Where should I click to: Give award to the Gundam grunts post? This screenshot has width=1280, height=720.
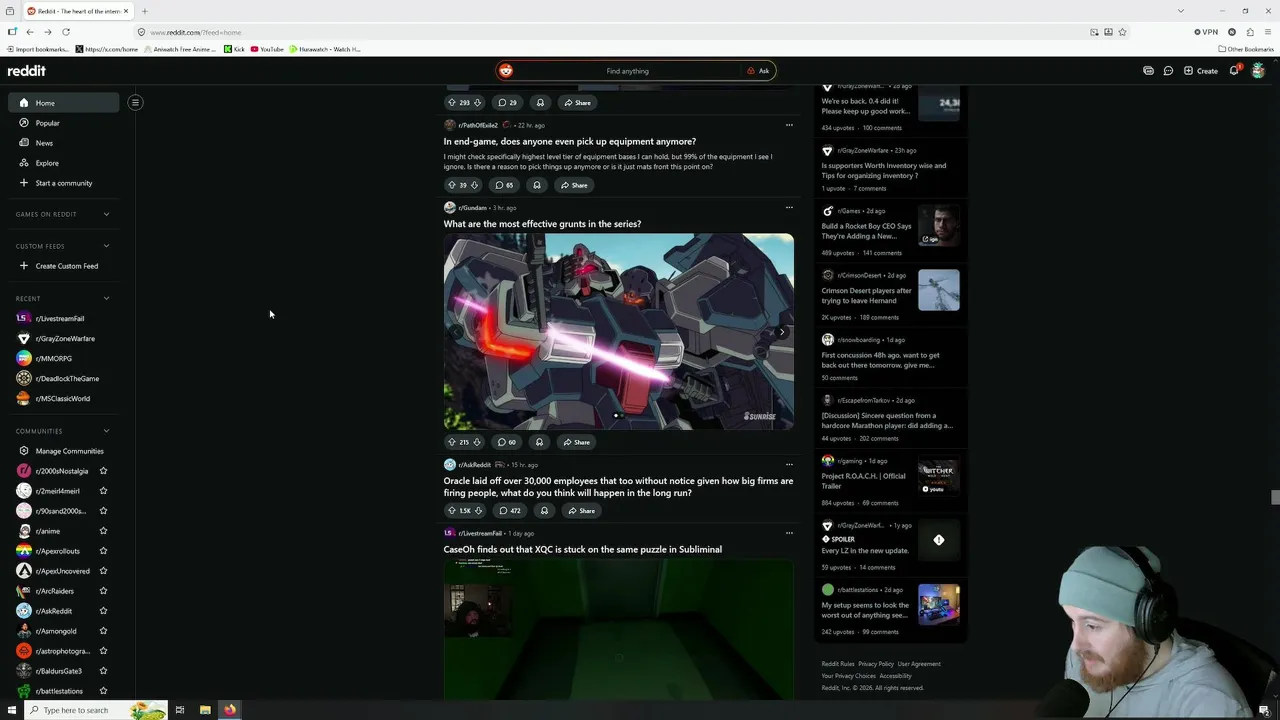pos(539,442)
